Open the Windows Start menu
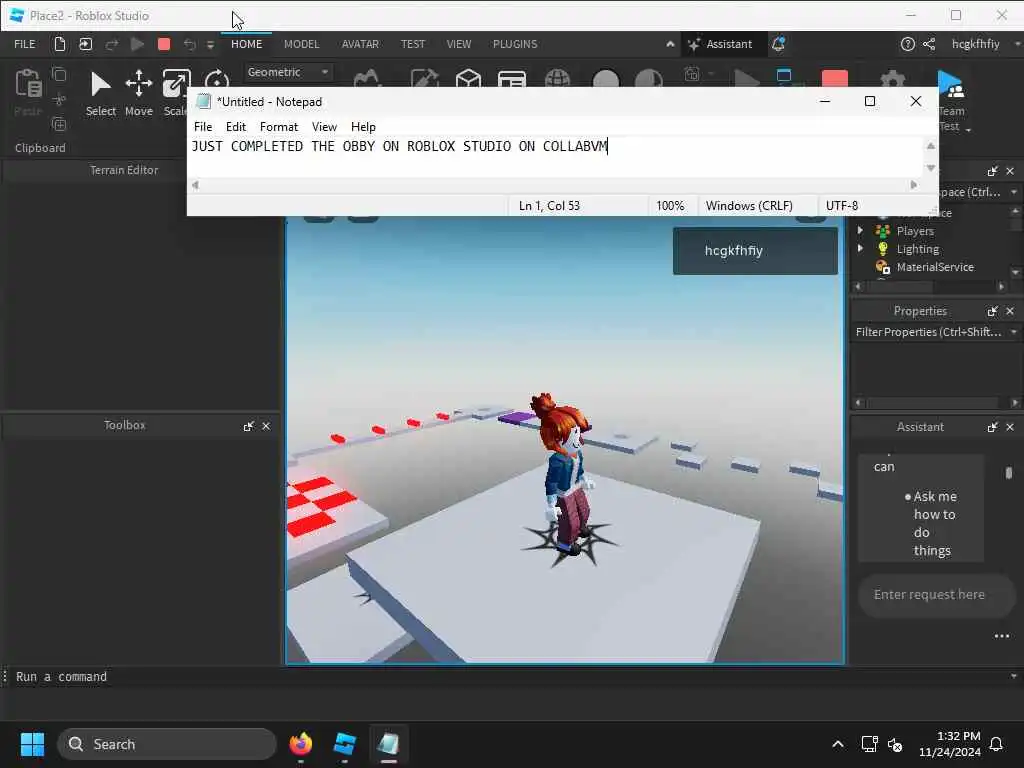This screenshot has height=768, width=1024. tap(32, 744)
